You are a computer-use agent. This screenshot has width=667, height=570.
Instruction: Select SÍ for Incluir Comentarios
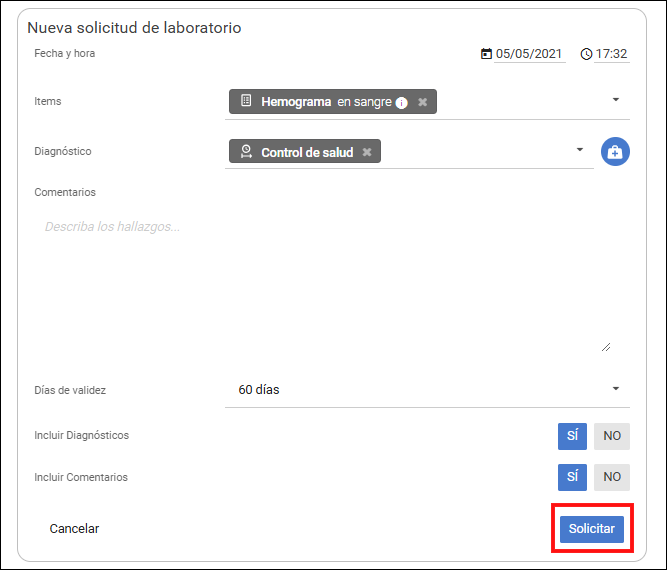click(572, 477)
